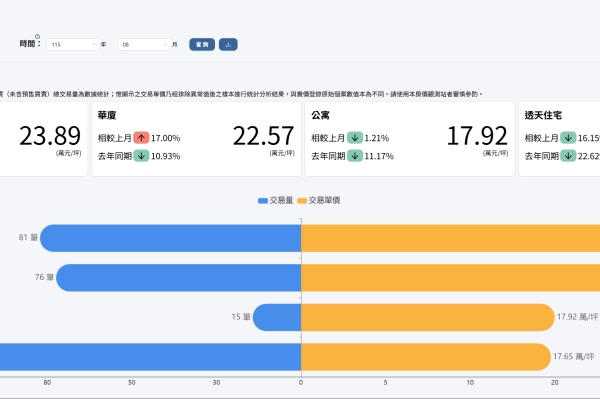Click the 透天住宅 card title
600x400 pixels.
(x=543, y=115)
